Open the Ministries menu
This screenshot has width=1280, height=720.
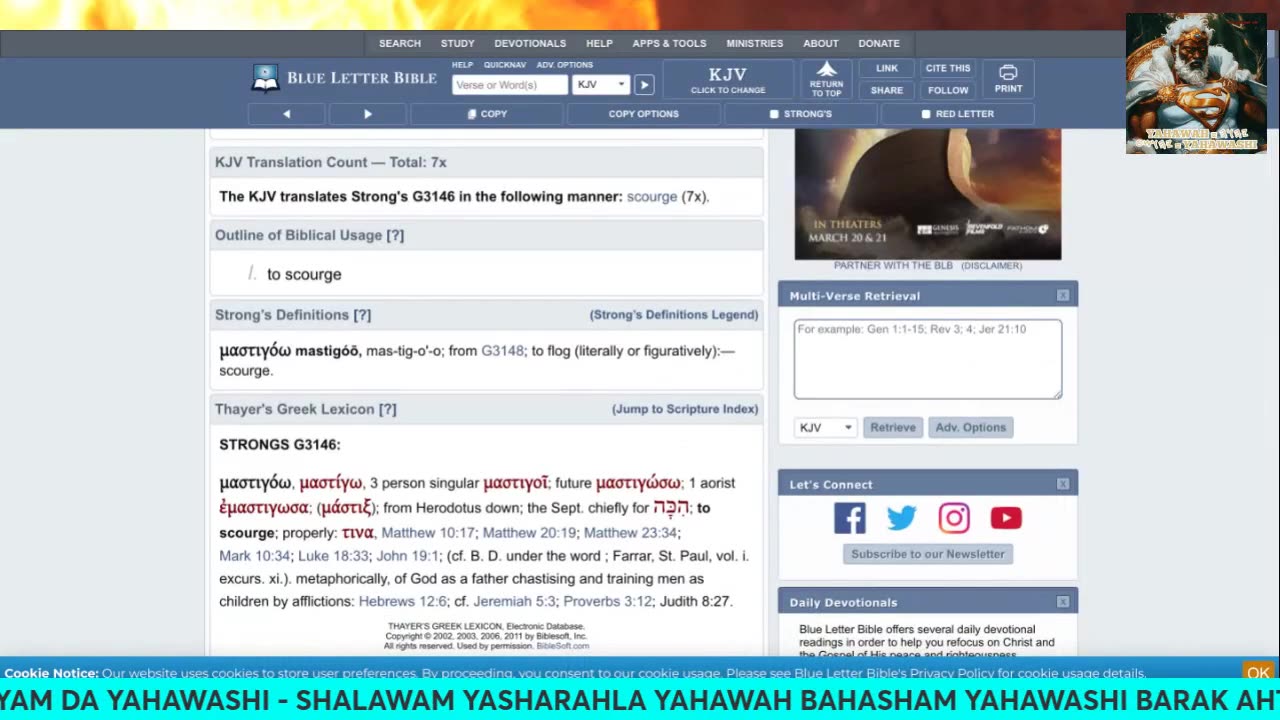tap(755, 43)
